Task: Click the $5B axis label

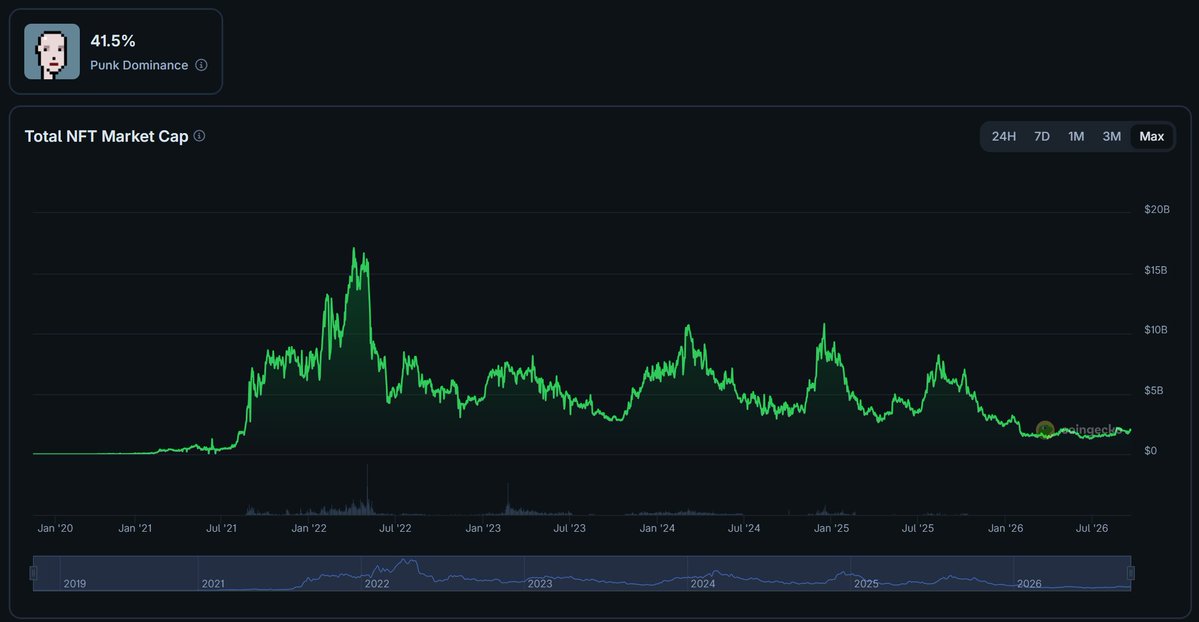Action: (1153, 390)
